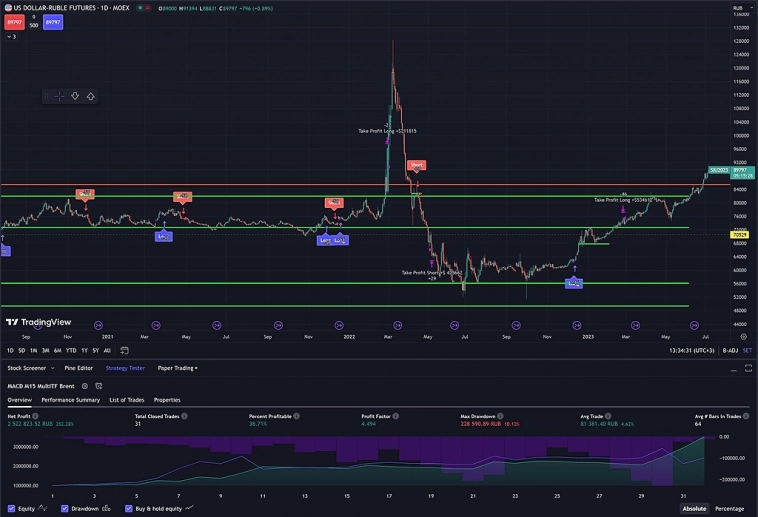Click the red sell price button

(14, 23)
